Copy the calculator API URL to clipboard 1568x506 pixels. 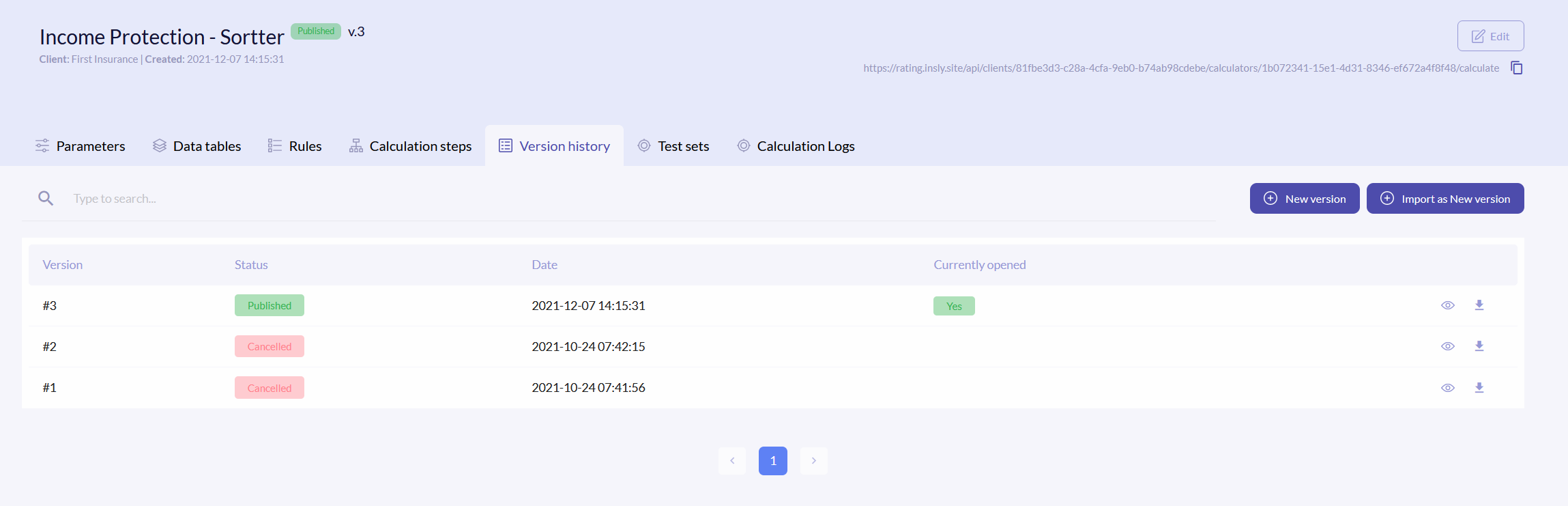point(1516,68)
